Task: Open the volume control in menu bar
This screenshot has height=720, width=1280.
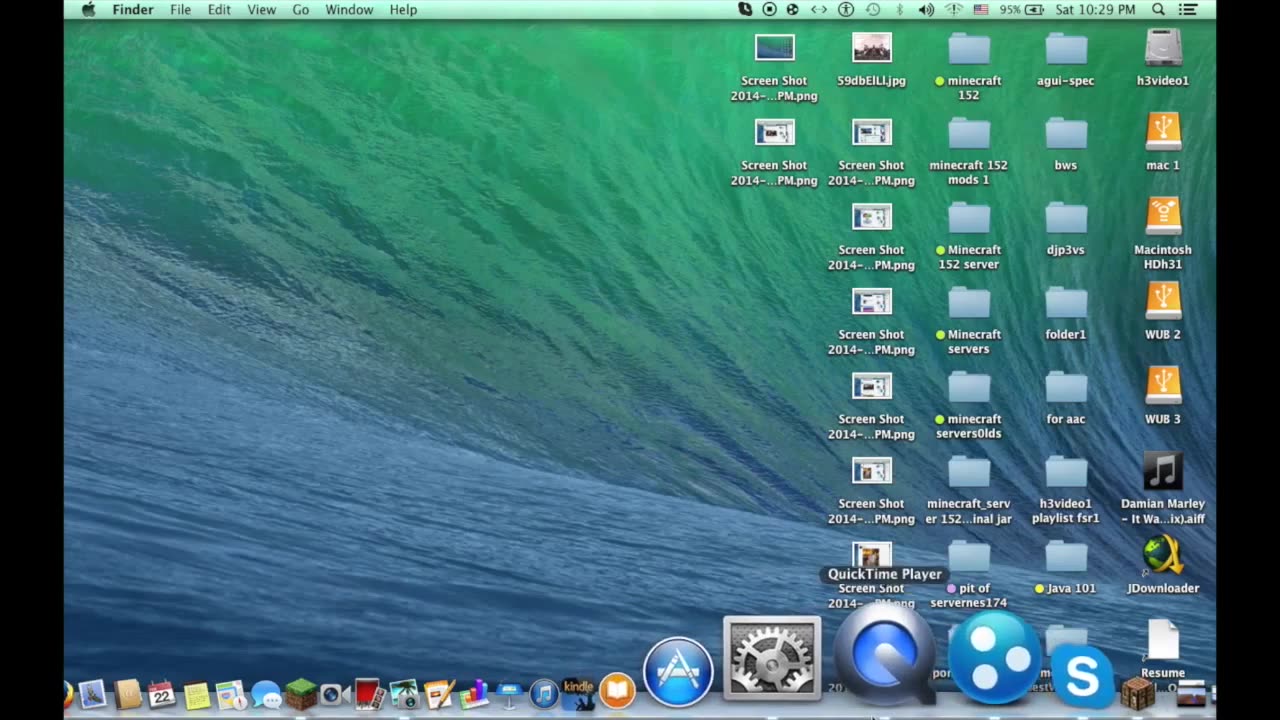Action: coord(926,10)
